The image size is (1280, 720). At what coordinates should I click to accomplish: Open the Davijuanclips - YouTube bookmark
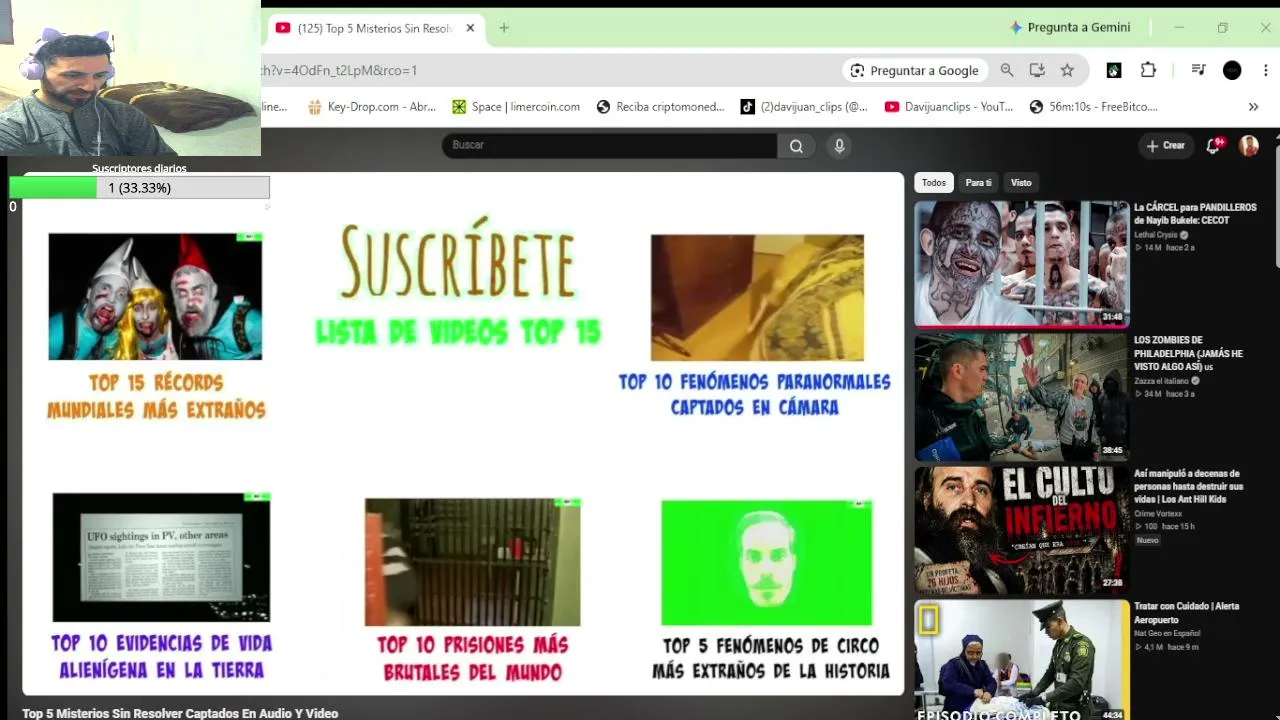pos(949,107)
